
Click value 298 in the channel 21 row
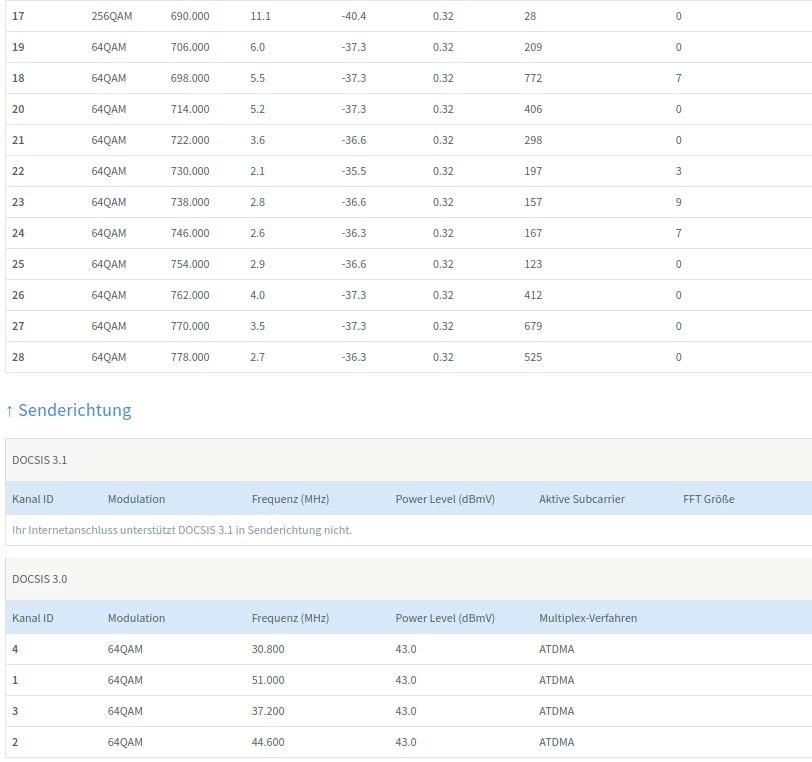[x=533, y=140]
